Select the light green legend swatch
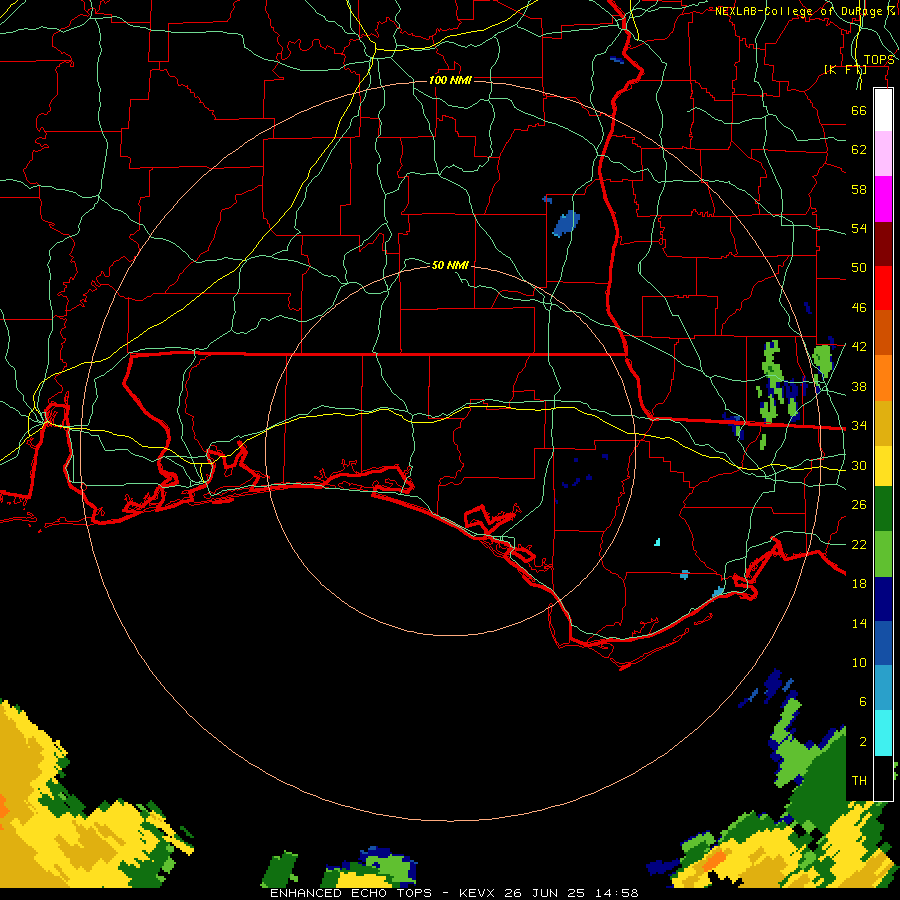 (883, 554)
